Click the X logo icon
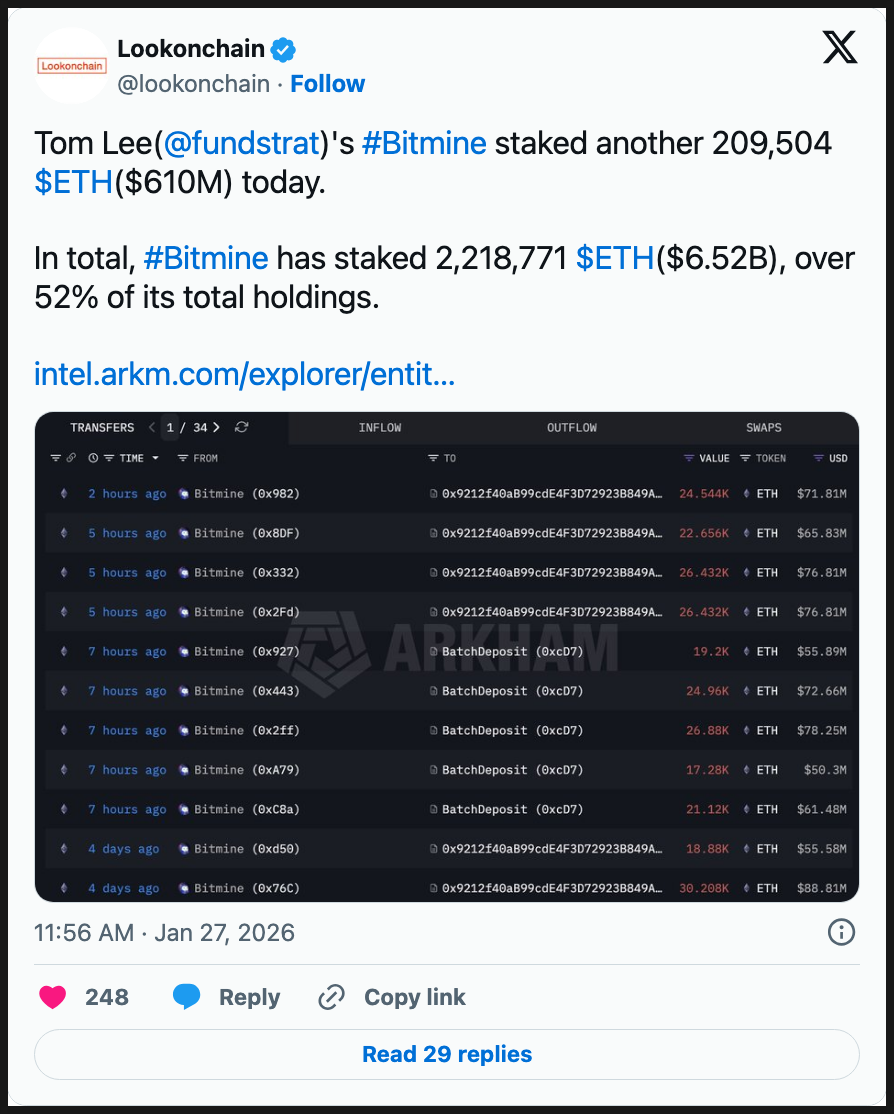 pyautogui.click(x=839, y=48)
